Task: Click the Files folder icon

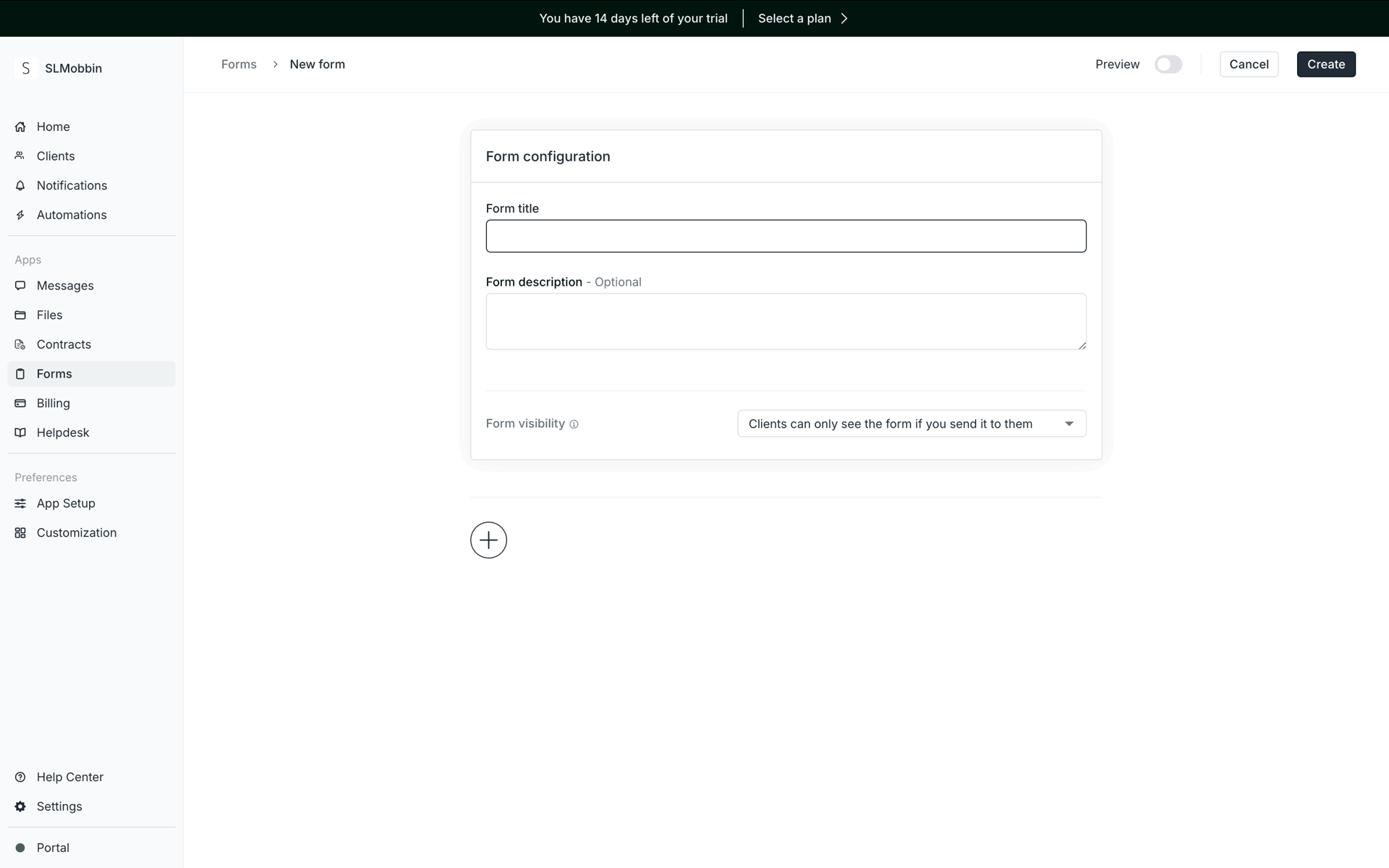Action: (x=20, y=315)
